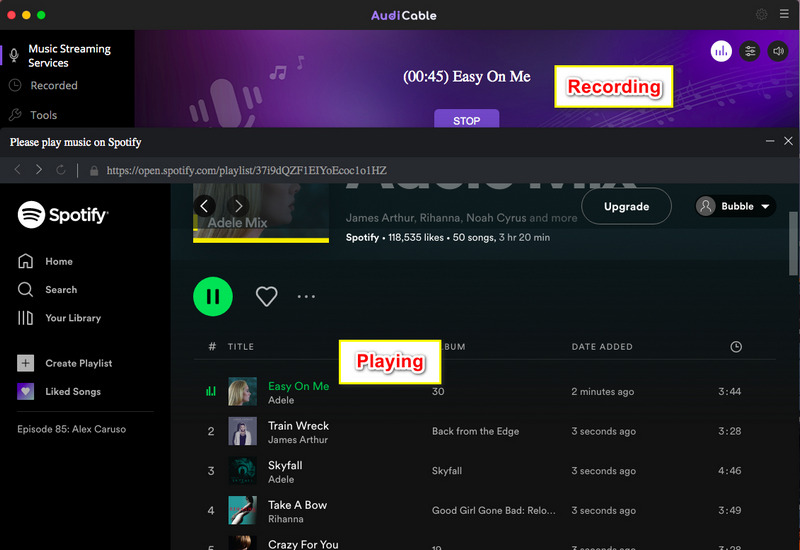Minimize the Spotify player panel
The image size is (800, 550).
pos(770,141)
